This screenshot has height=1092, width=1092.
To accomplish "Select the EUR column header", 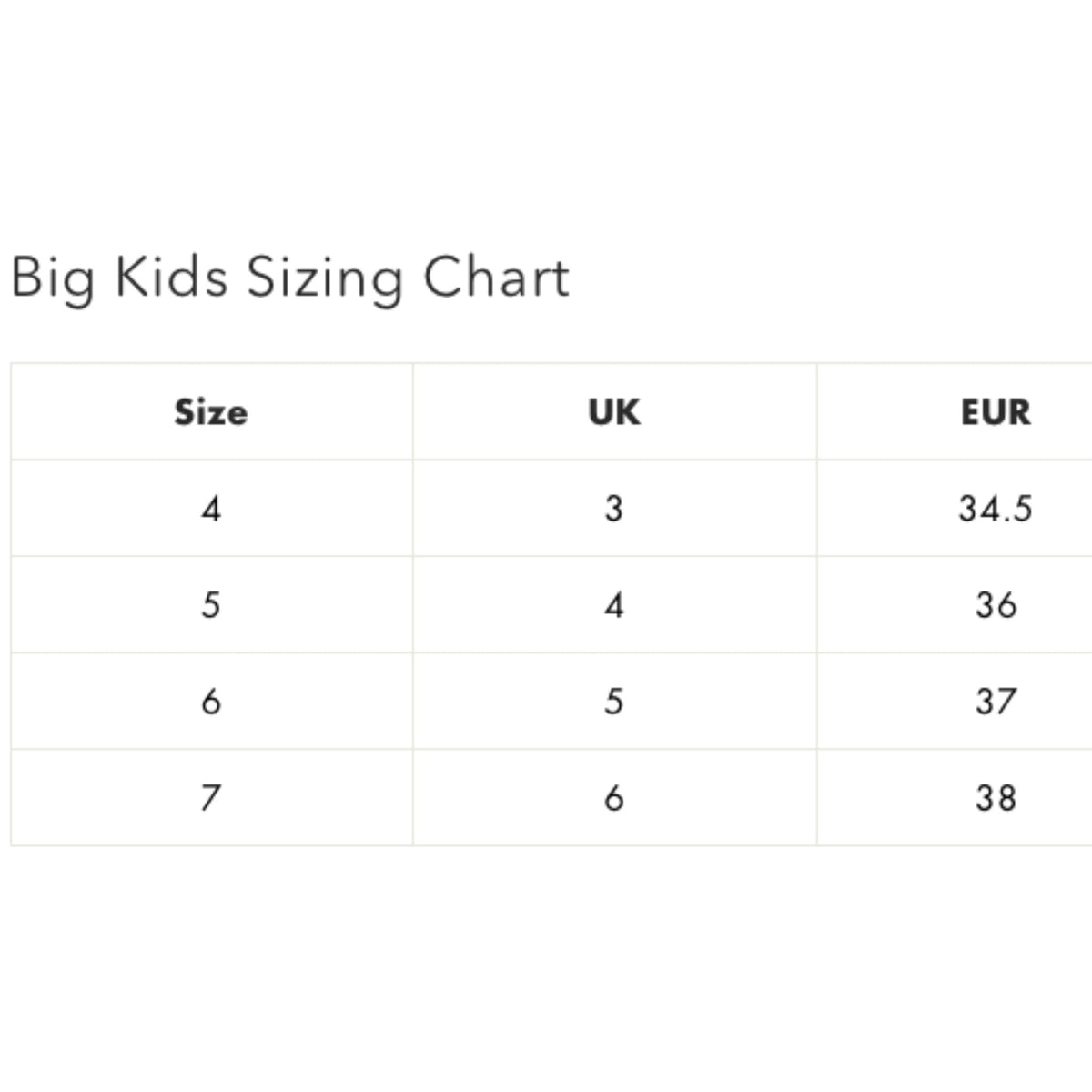I will tap(996, 412).
